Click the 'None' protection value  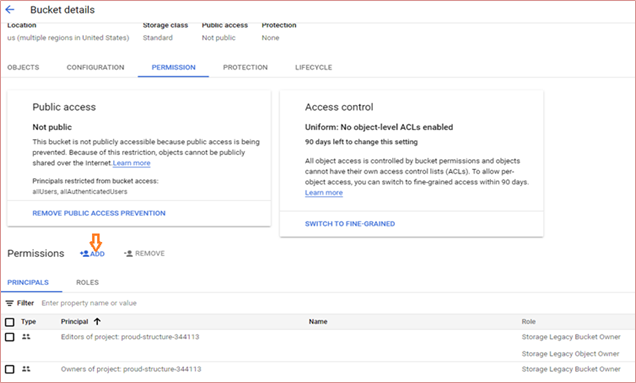271,38
